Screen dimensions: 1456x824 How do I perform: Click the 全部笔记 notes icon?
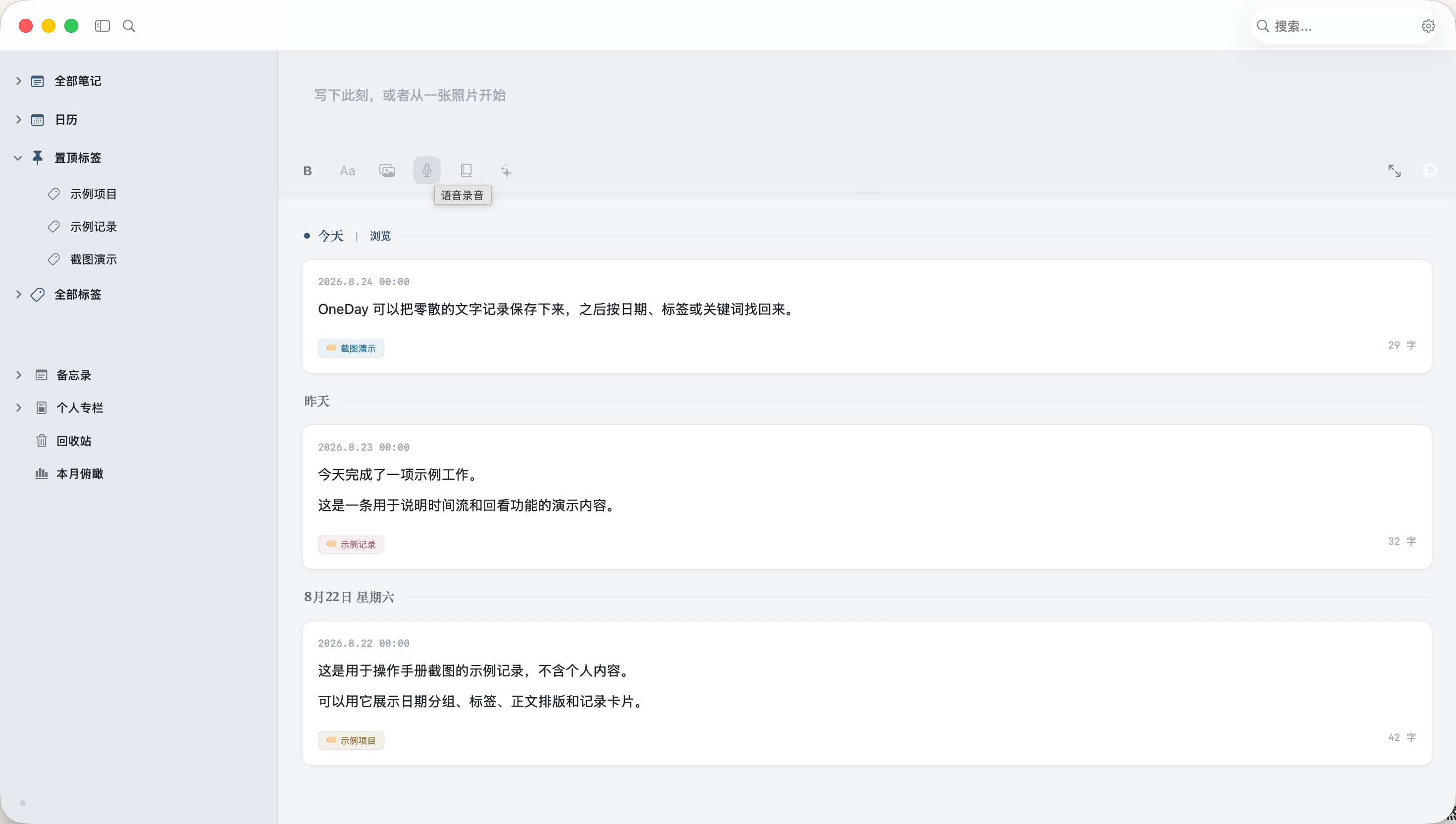pyautogui.click(x=37, y=82)
